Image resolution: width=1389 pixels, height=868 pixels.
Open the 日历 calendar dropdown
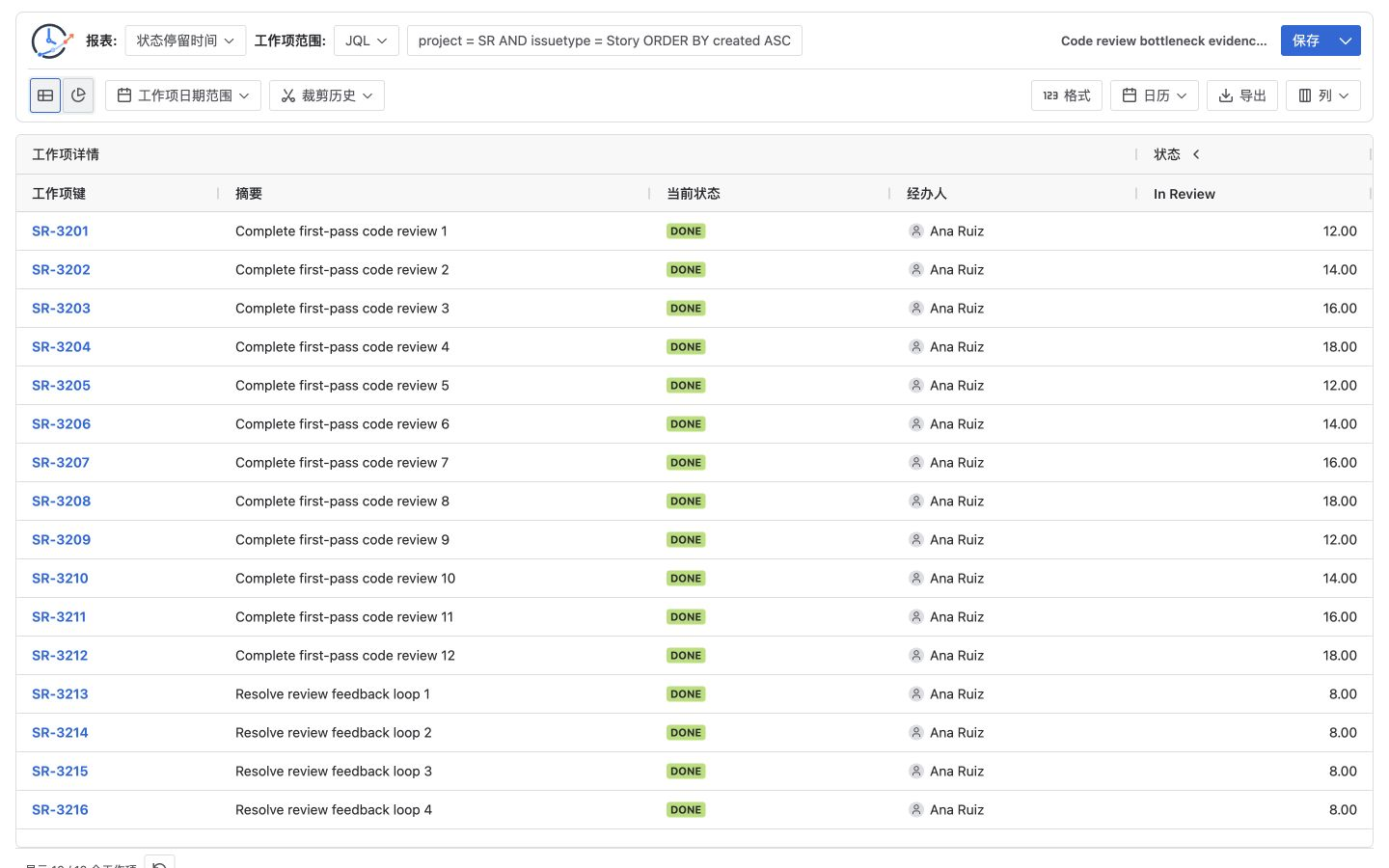point(1155,95)
